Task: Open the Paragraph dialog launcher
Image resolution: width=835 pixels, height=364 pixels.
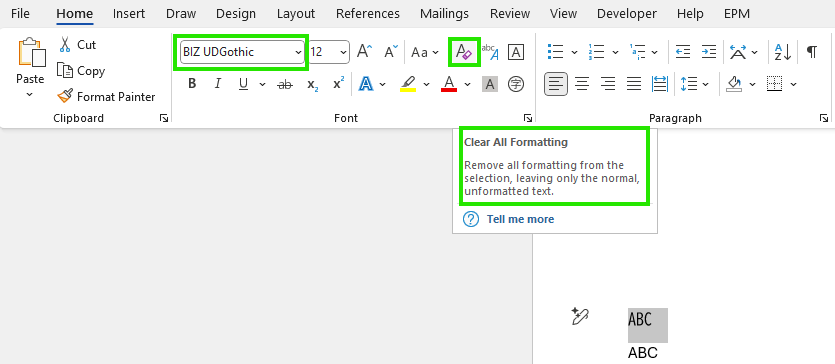Action: (824, 118)
